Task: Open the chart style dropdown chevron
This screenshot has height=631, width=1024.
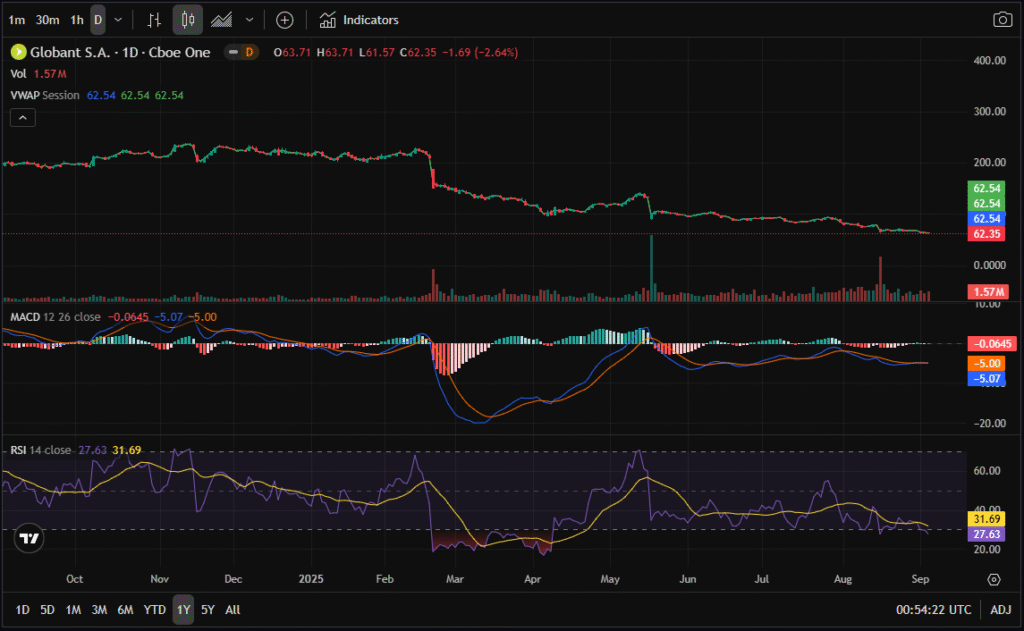Action: pyautogui.click(x=250, y=20)
